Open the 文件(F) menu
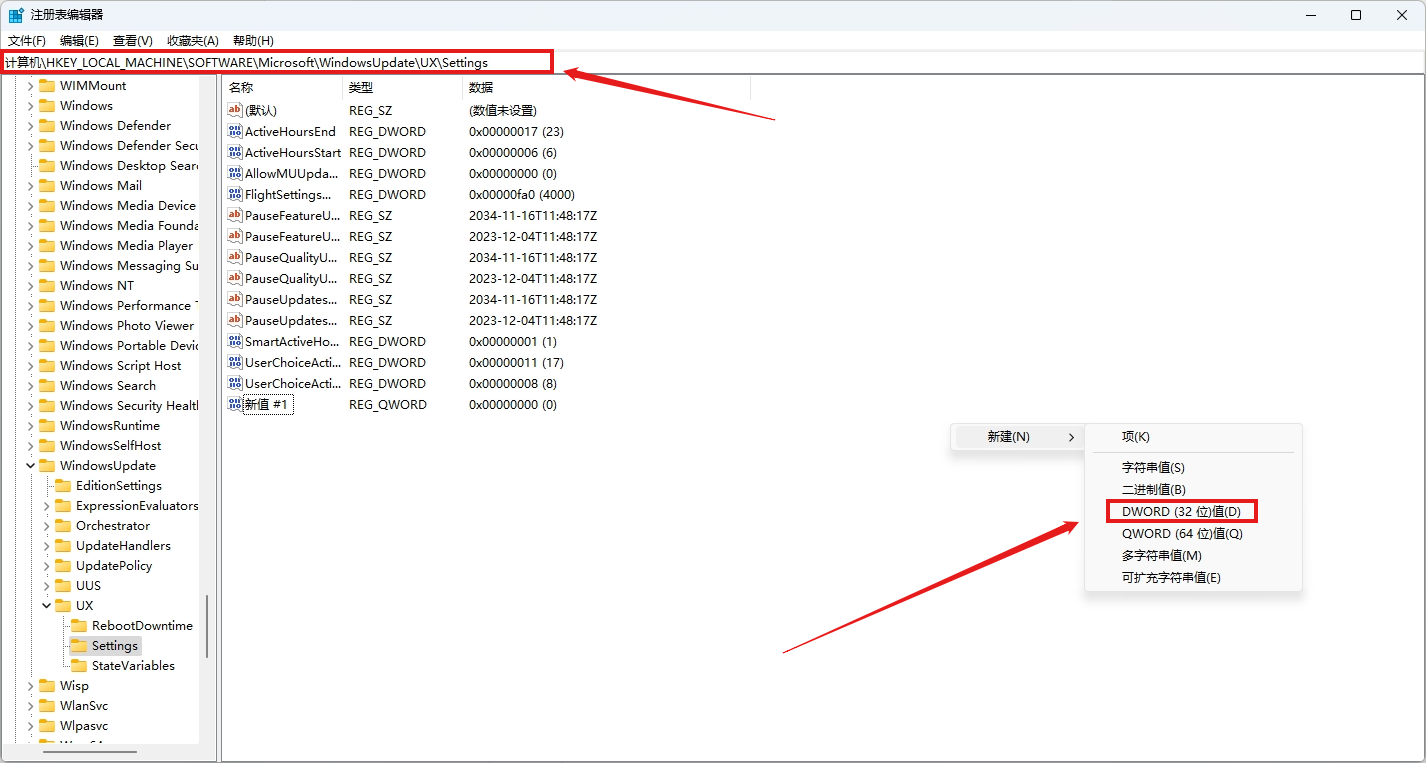Screen dimensions: 1426x763 pyautogui.click(x=27, y=41)
